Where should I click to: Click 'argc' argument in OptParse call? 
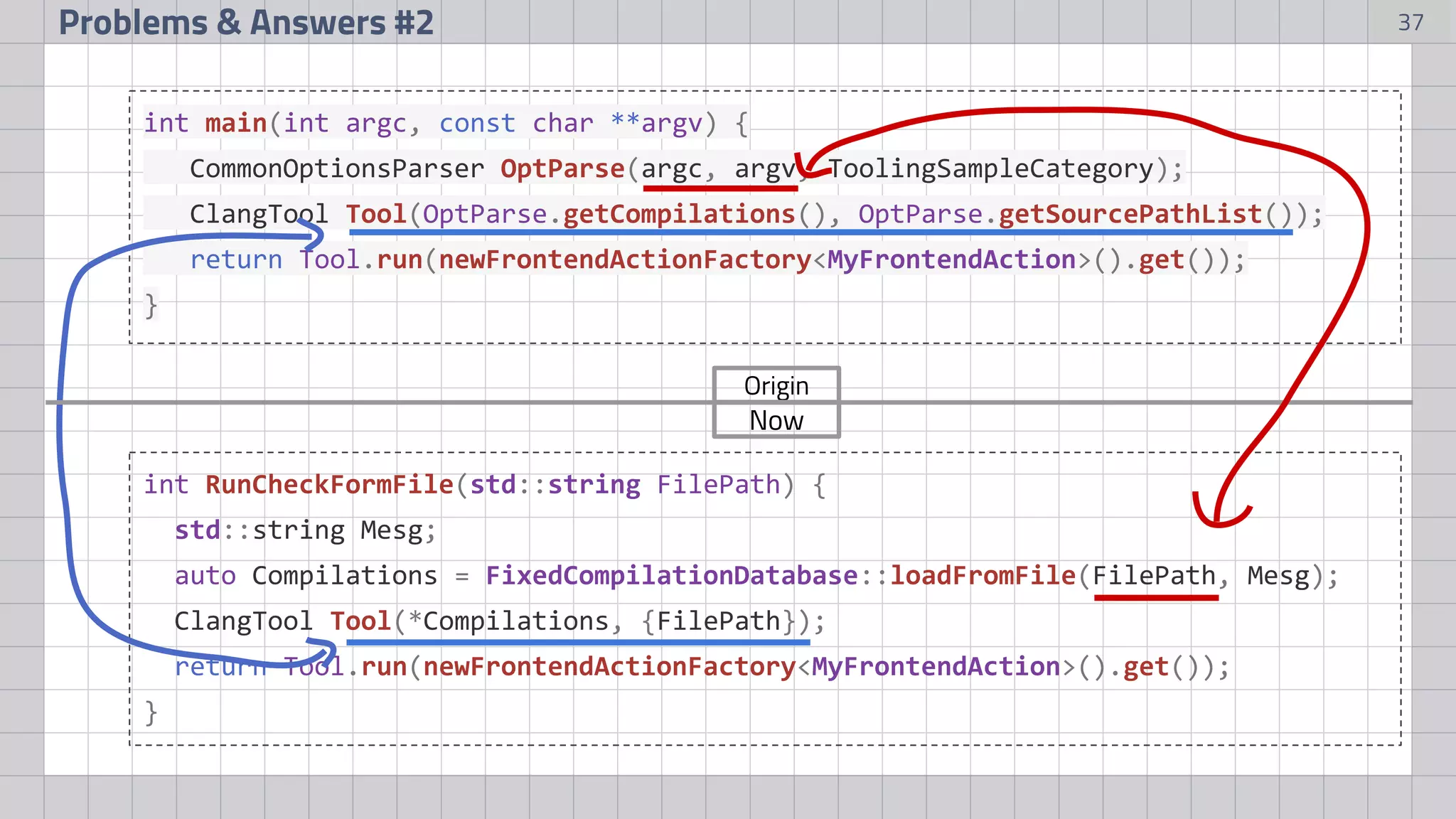[x=671, y=170]
